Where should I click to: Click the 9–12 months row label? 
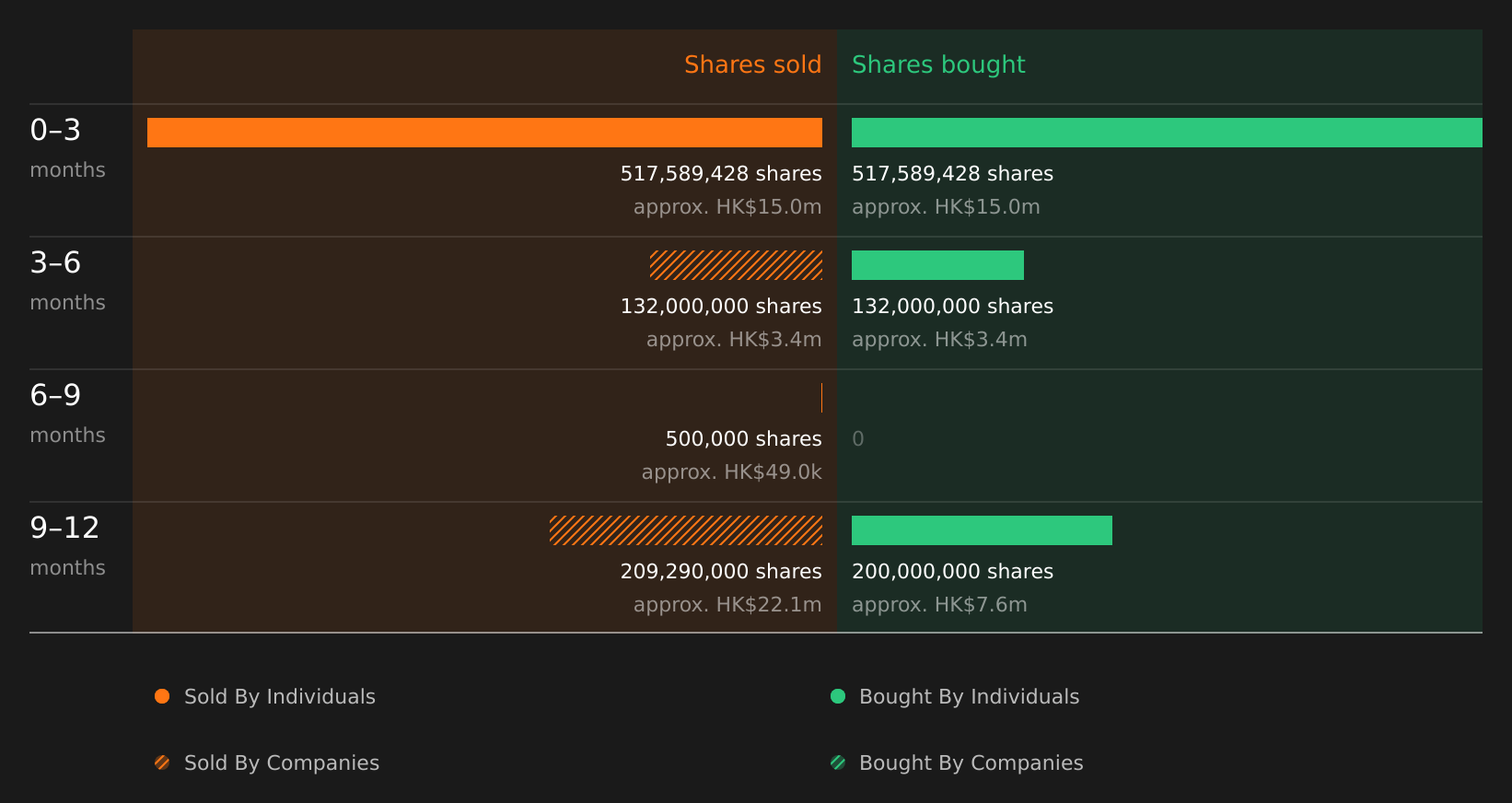[67, 545]
